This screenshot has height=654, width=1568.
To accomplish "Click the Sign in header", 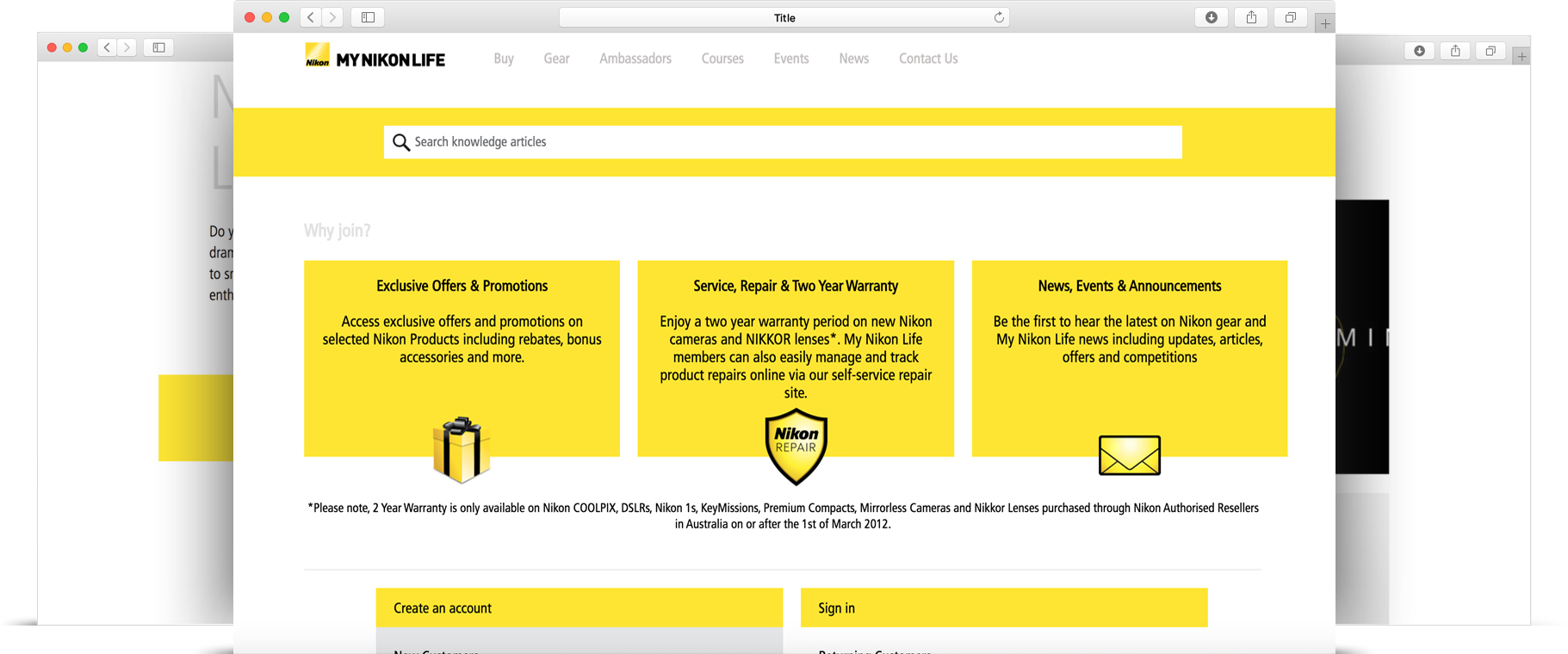I will click(x=1004, y=608).
